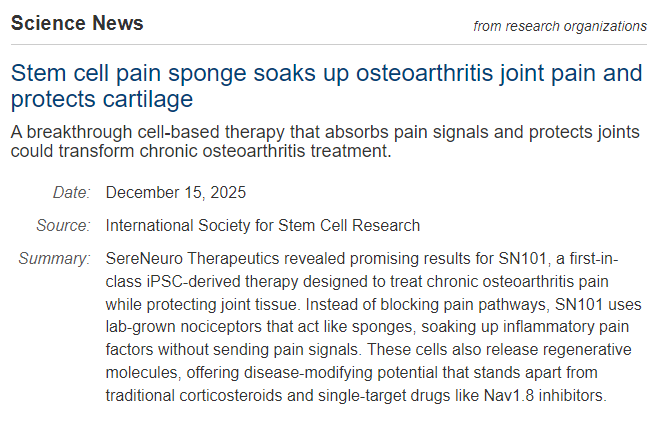Image resolution: width=658 pixels, height=421 pixels.
Task: Open International Society for Stem Cell Research
Action: [x=262, y=225]
